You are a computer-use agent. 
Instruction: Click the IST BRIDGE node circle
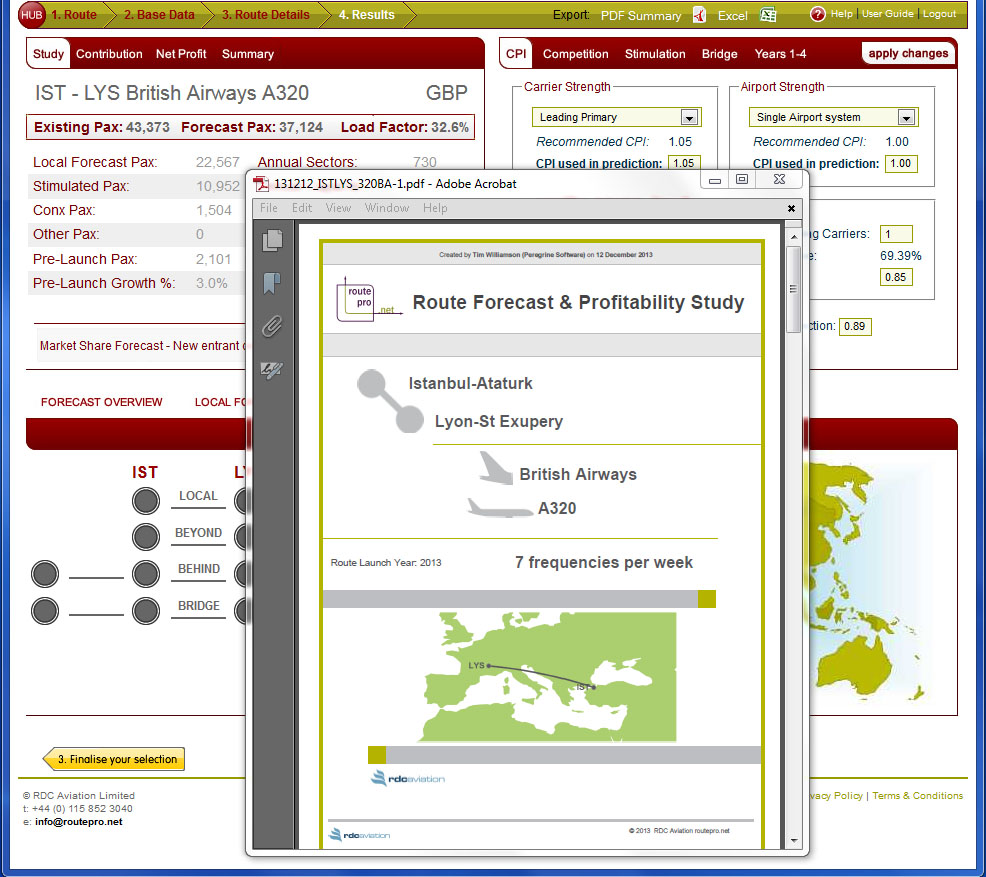146,611
